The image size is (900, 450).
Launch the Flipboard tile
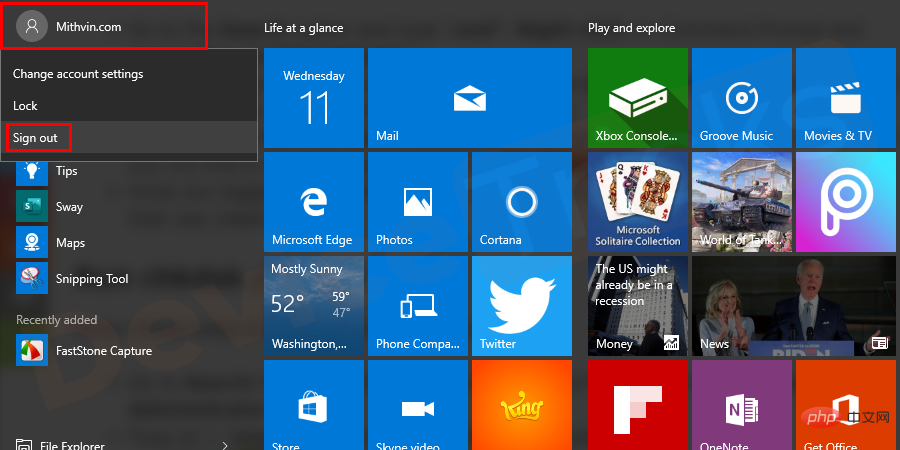pyautogui.click(x=638, y=405)
